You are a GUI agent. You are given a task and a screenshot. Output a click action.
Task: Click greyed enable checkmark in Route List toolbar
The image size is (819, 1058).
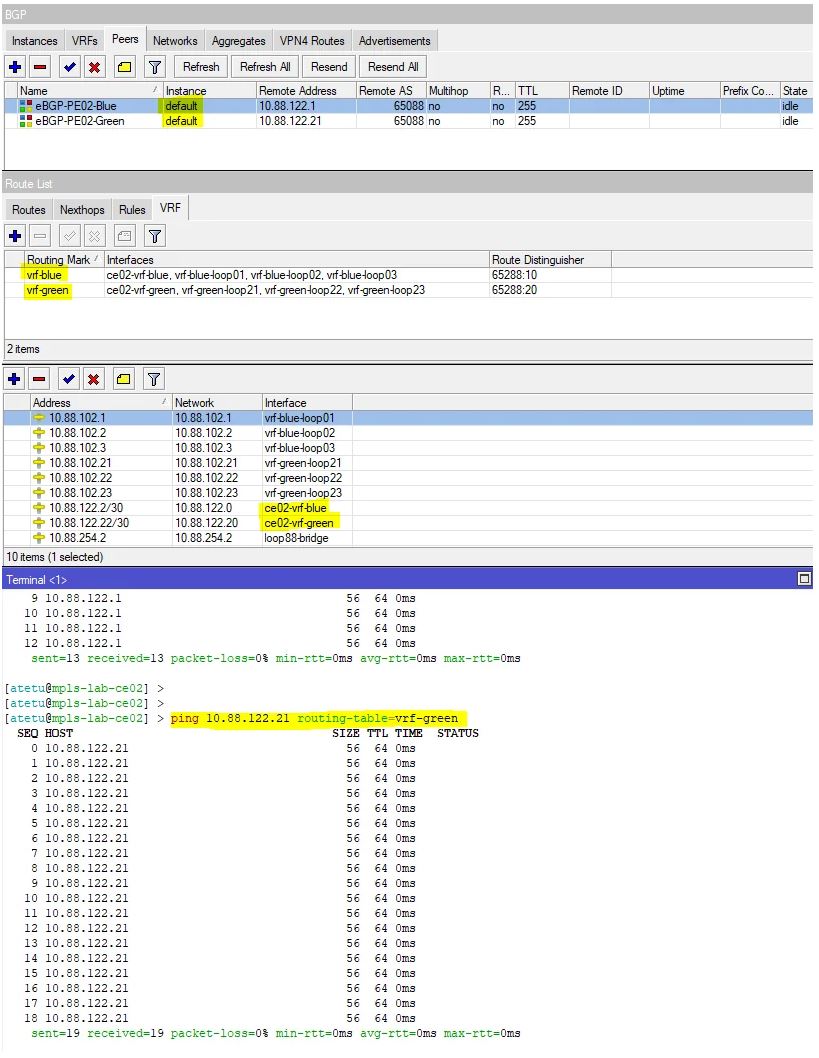(x=69, y=236)
